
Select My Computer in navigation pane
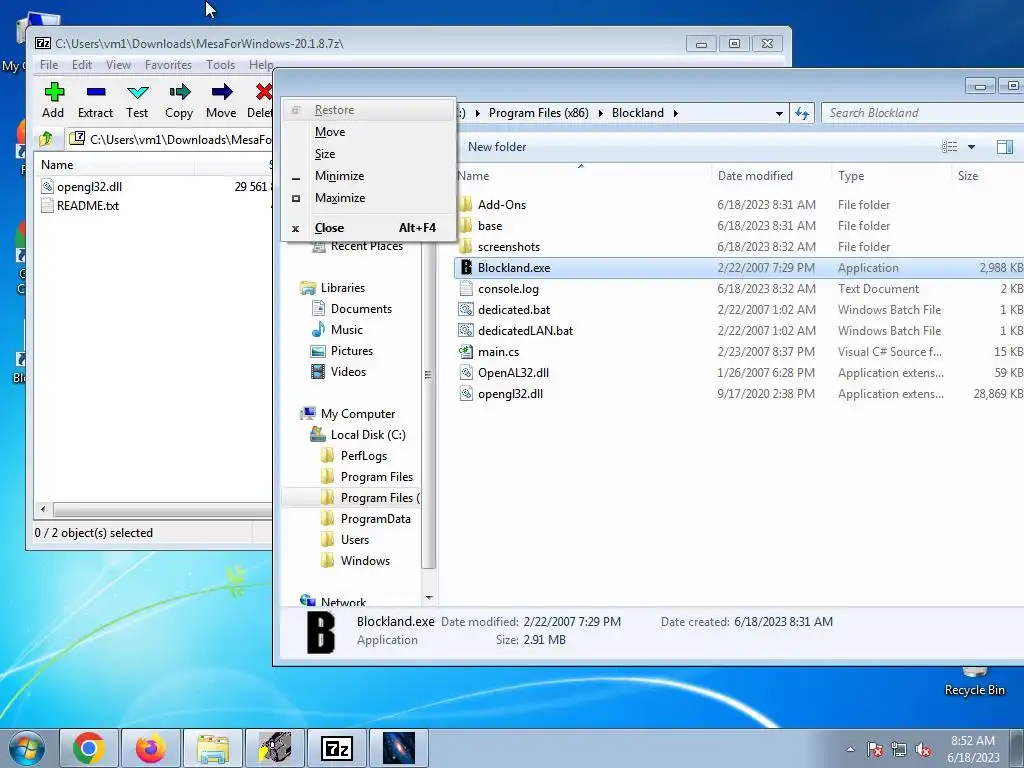[x=358, y=414]
